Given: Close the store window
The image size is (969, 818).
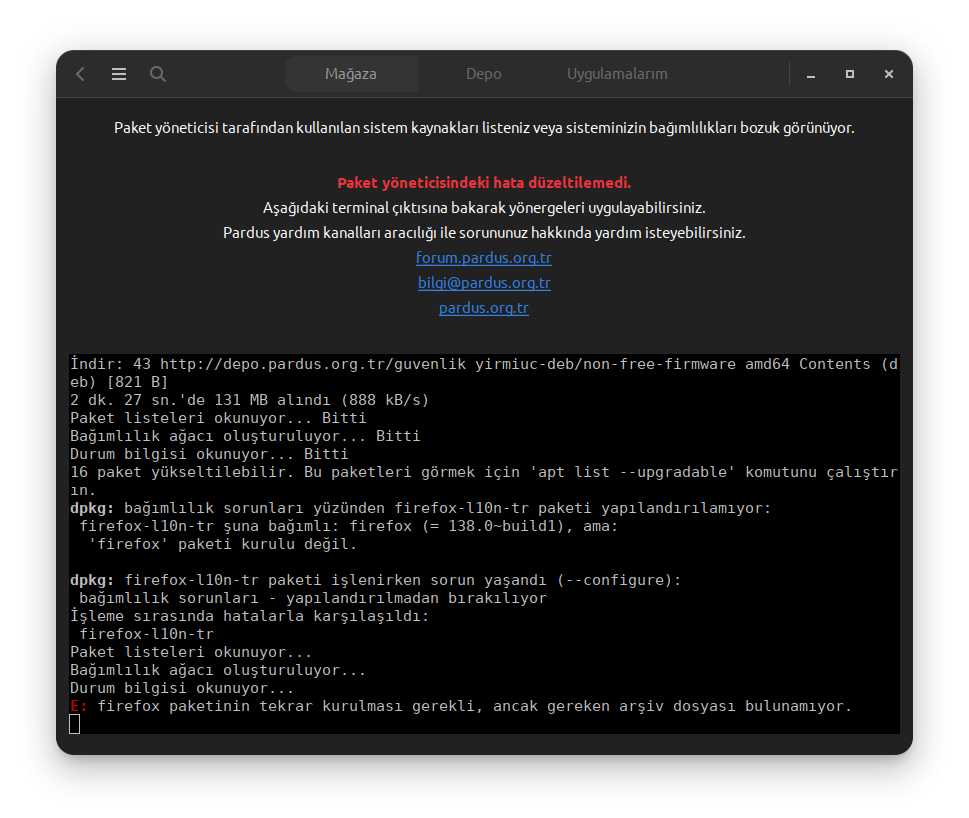Looking at the screenshot, I should pyautogui.click(x=889, y=74).
